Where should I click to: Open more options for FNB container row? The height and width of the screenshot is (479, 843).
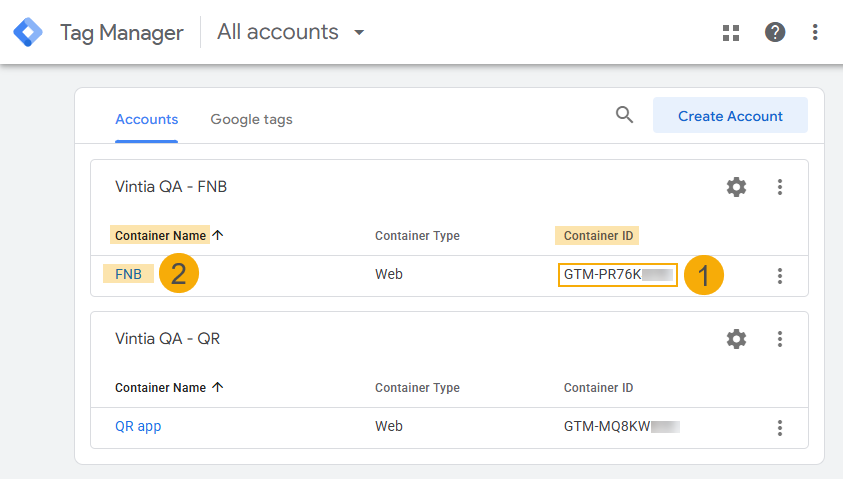point(780,276)
